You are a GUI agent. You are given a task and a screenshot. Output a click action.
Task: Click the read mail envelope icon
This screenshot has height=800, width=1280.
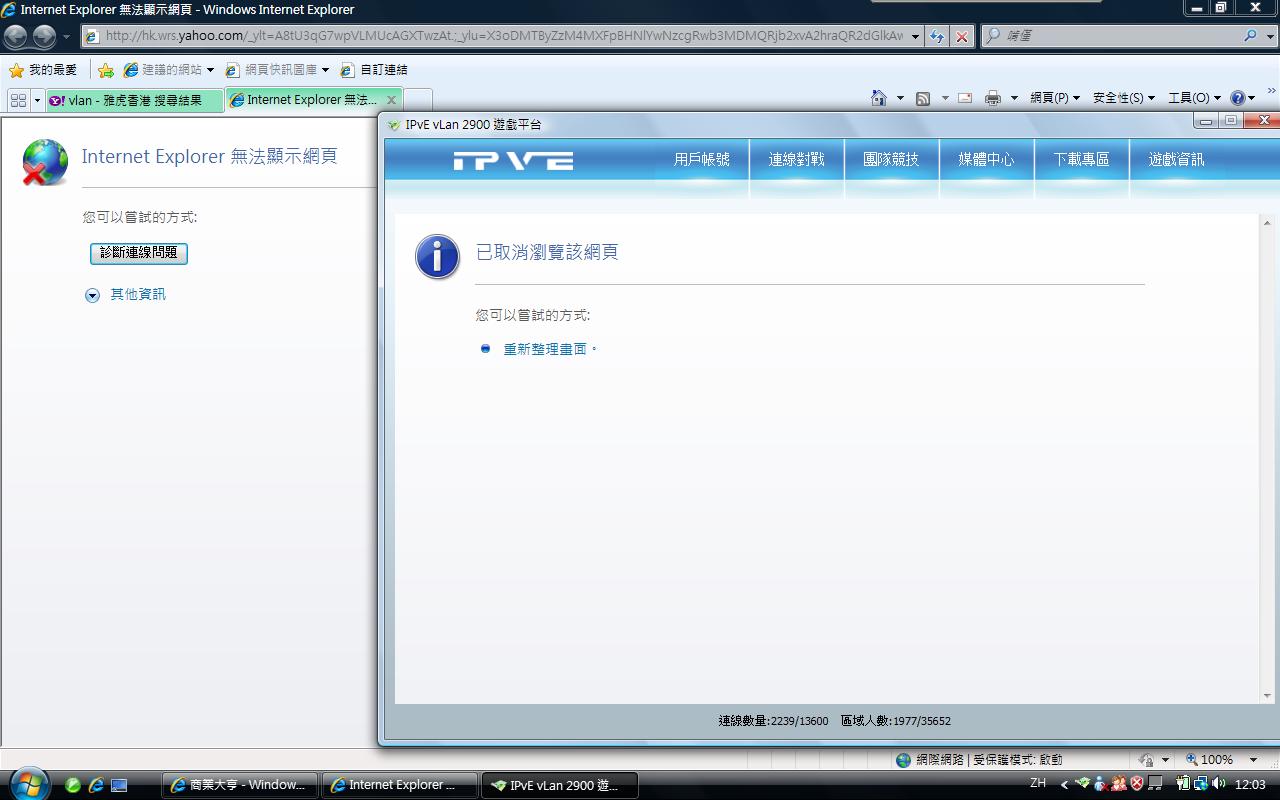click(965, 98)
